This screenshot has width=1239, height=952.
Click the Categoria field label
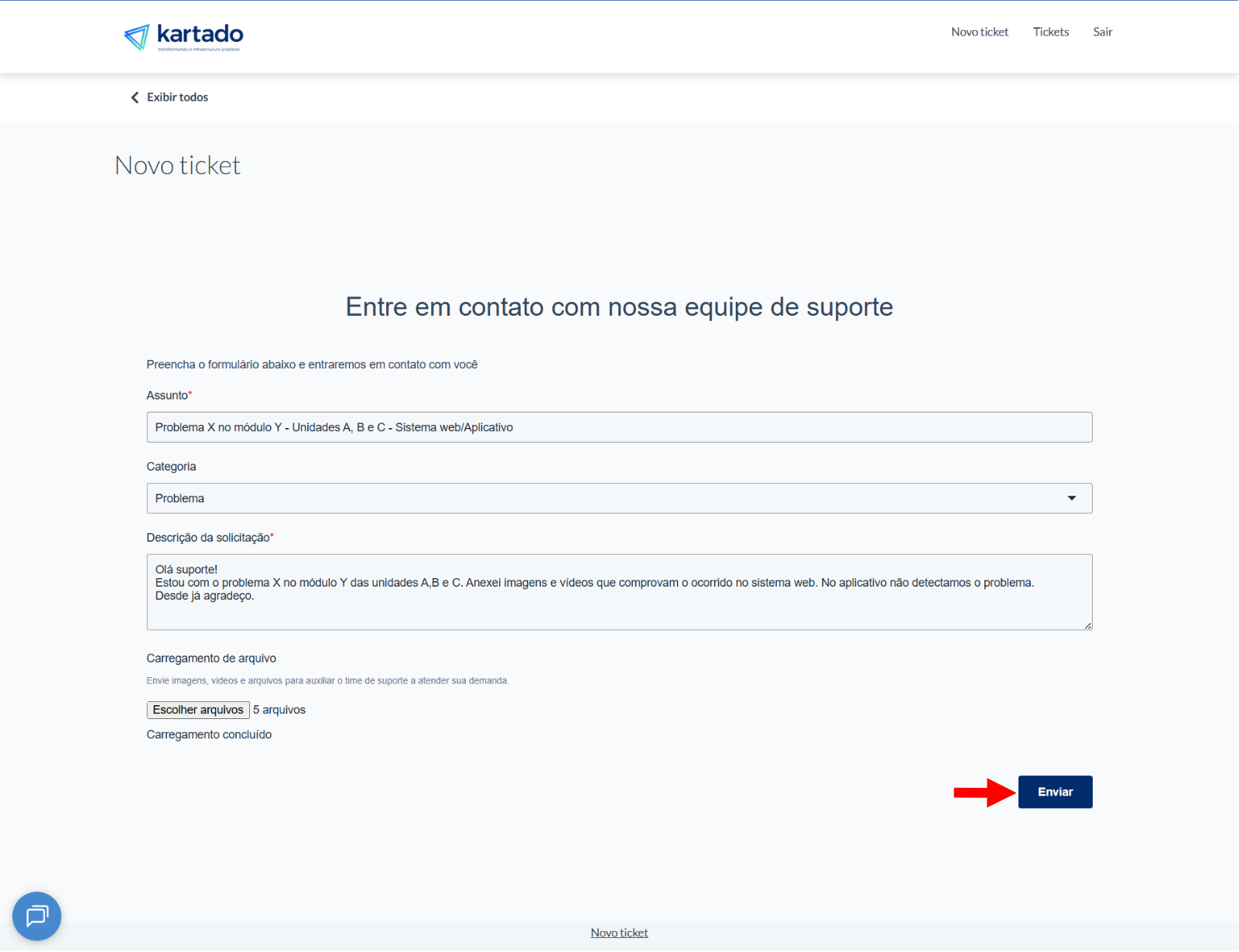coord(171,467)
